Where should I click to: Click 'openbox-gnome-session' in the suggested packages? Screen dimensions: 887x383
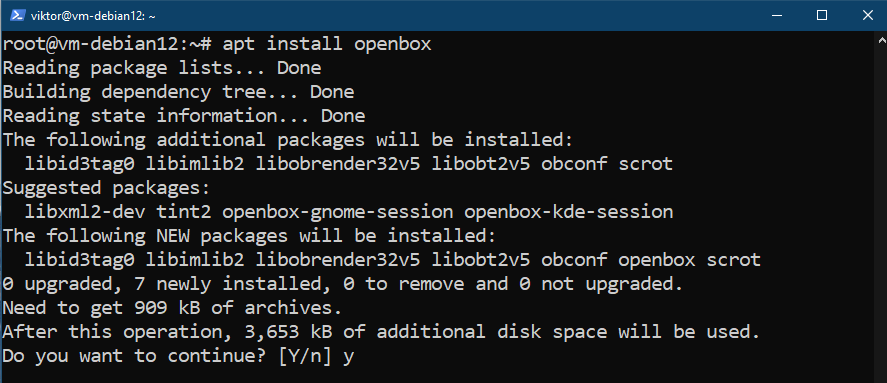pyautogui.click(x=338, y=212)
